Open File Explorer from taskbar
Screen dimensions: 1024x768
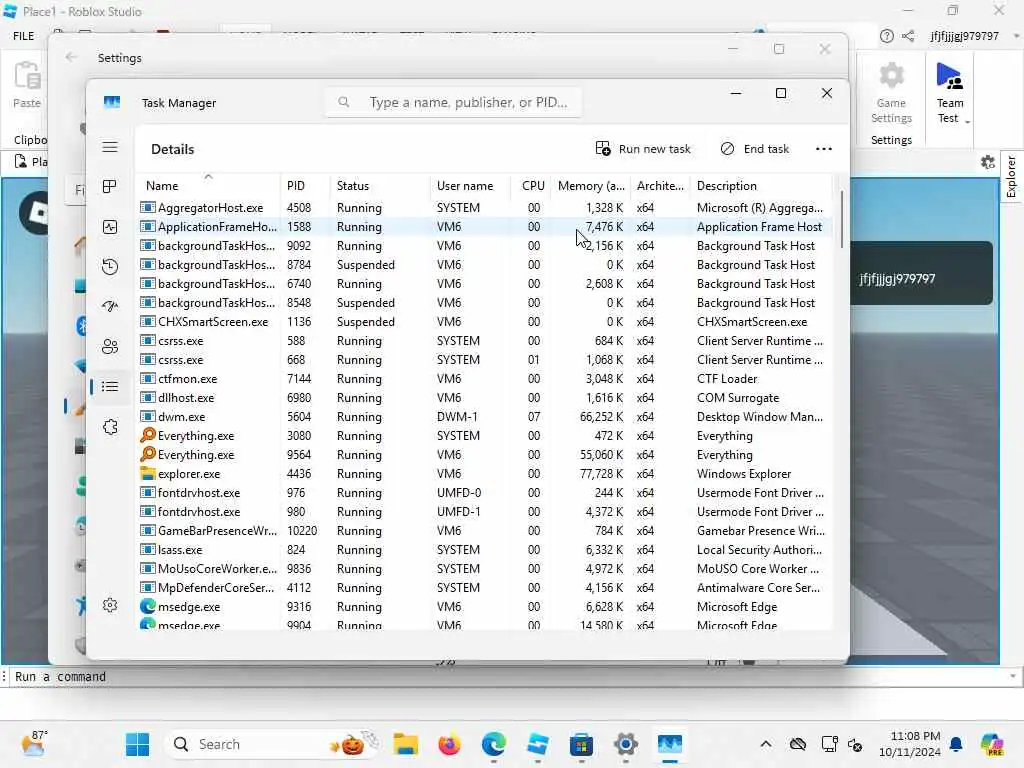point(406,744)
